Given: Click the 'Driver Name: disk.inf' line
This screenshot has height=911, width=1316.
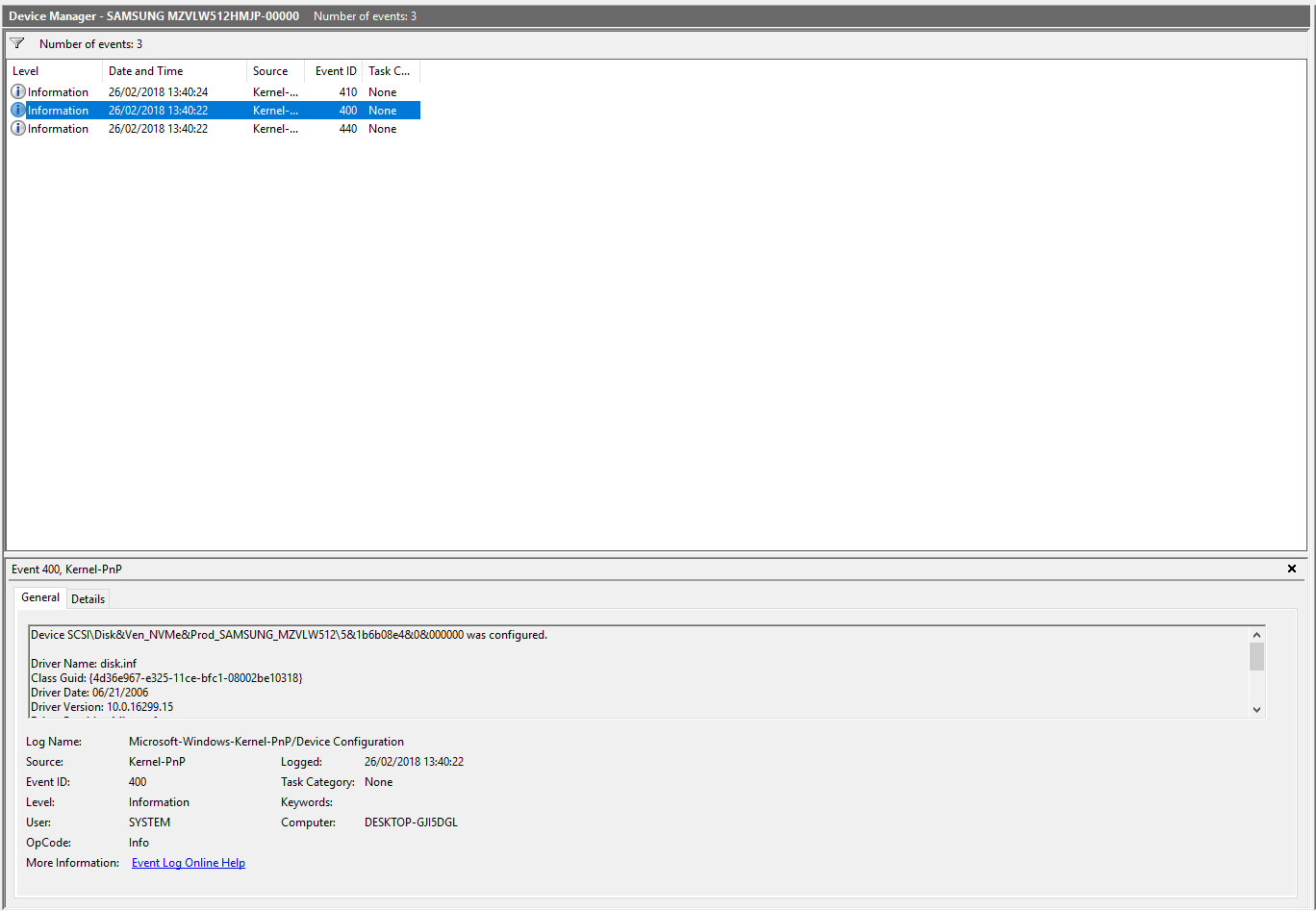Looking at the screenshot, I should [x=84, y=664].
